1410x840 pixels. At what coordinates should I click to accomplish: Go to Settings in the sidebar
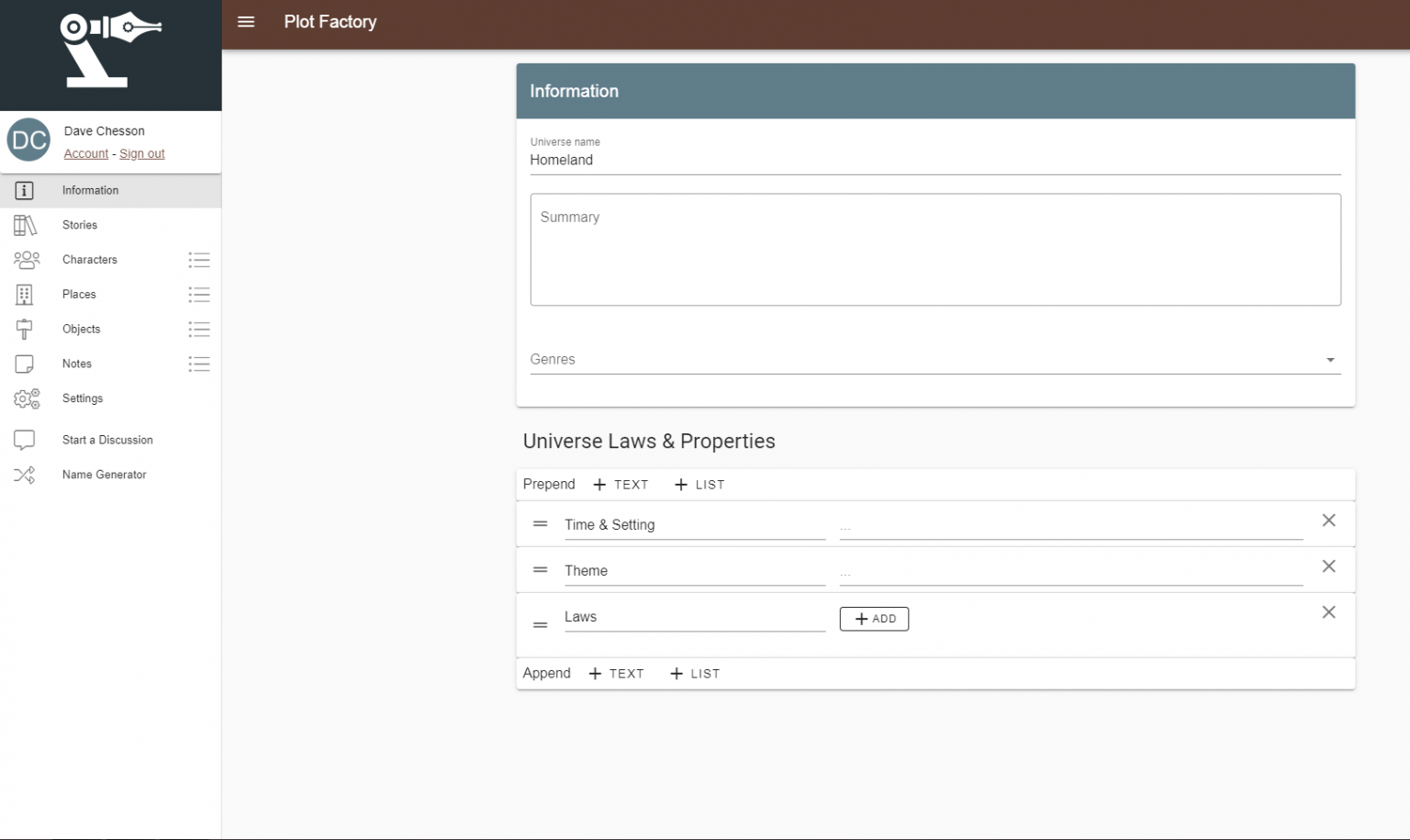(83, 398)
